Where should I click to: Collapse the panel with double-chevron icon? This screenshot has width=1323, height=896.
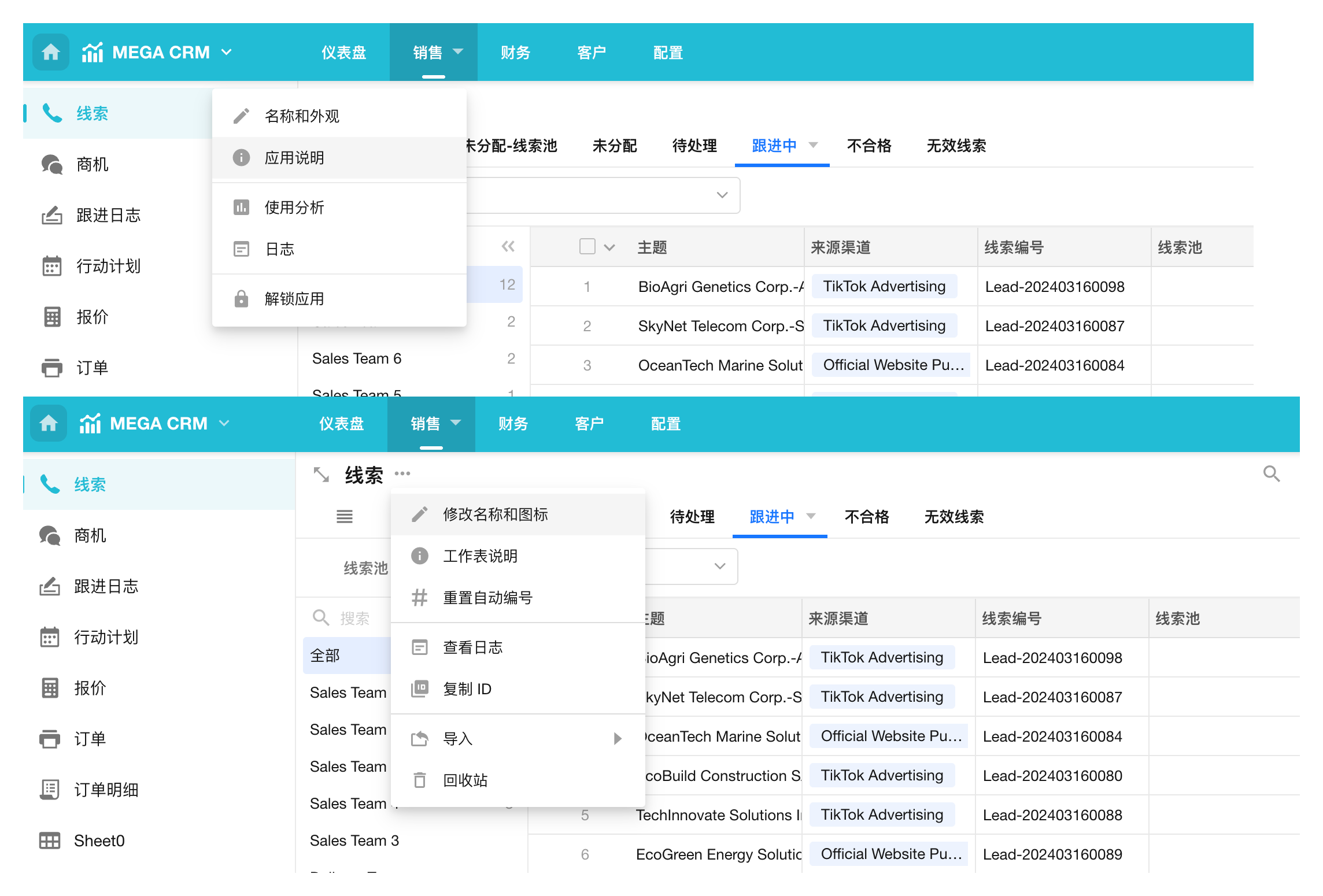508,247
